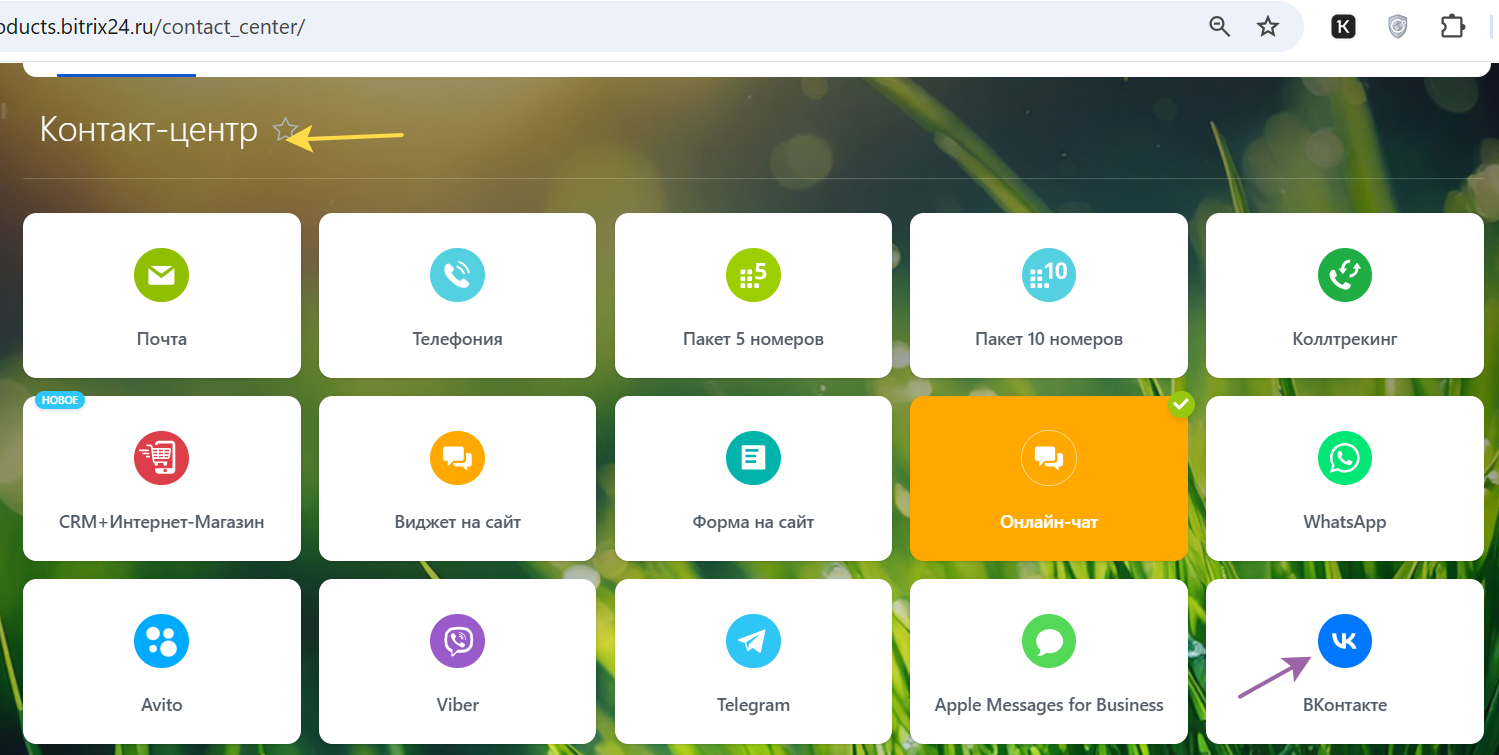
Task: Click the Виджет на сайт icon
Action: pos(457,458)
